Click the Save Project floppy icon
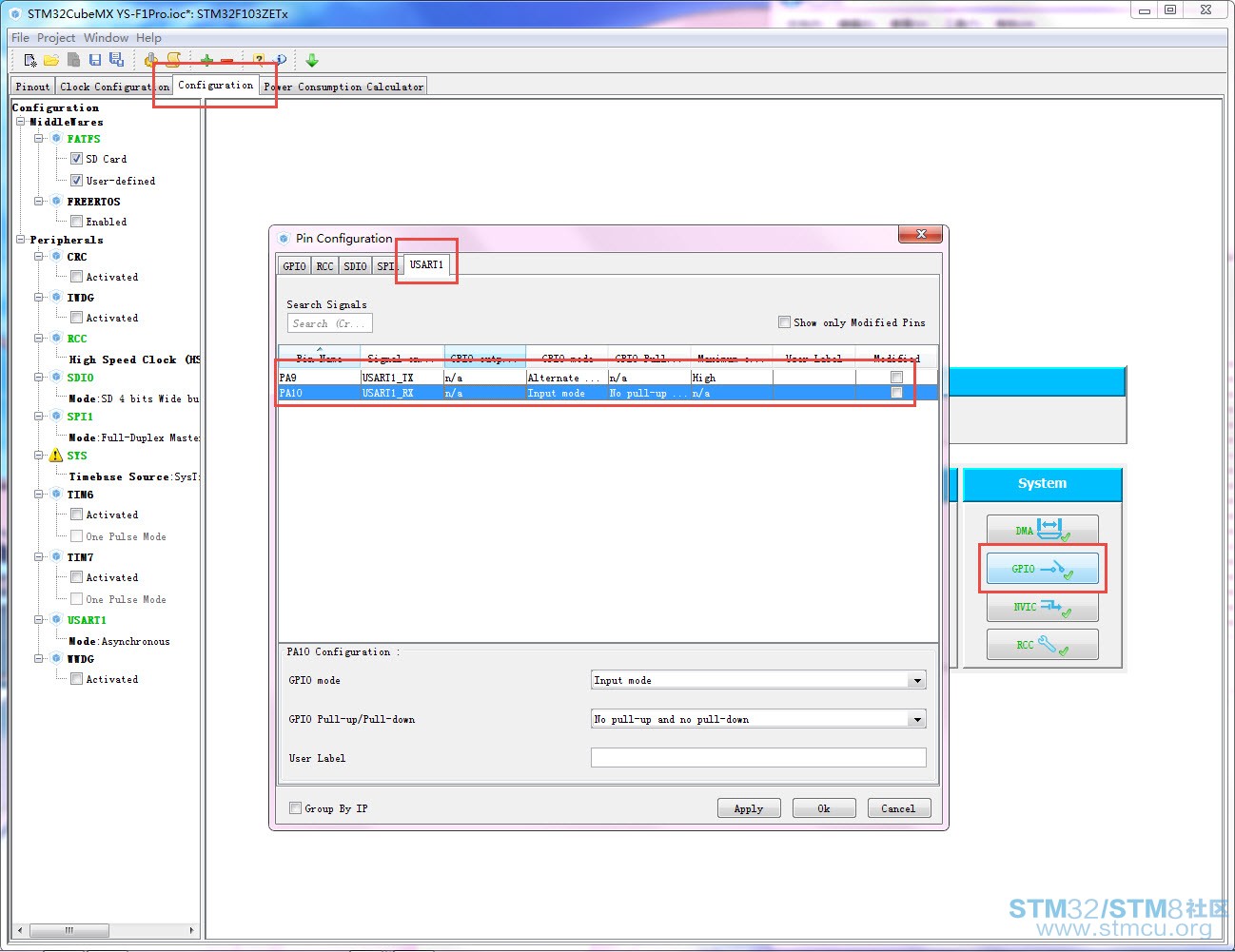 tap(95, 60)
